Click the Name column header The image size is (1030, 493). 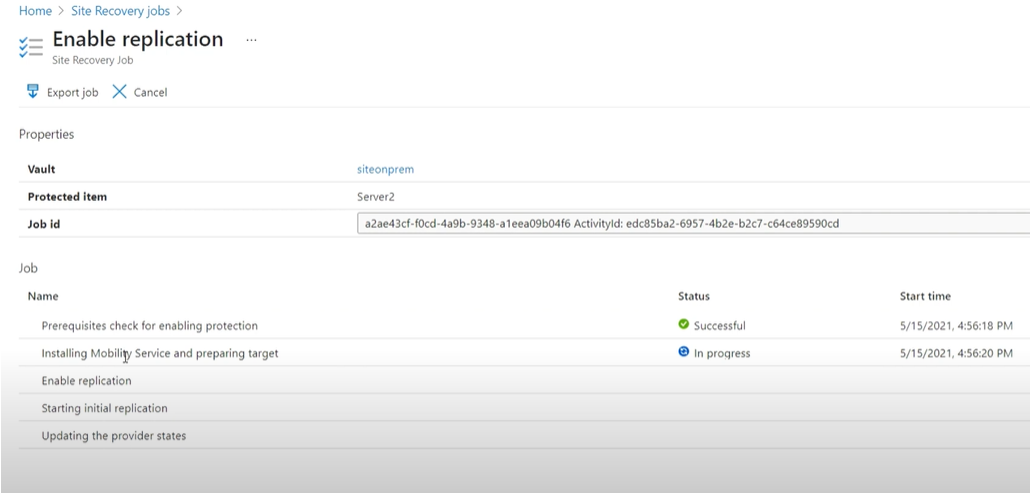point(43,296)
